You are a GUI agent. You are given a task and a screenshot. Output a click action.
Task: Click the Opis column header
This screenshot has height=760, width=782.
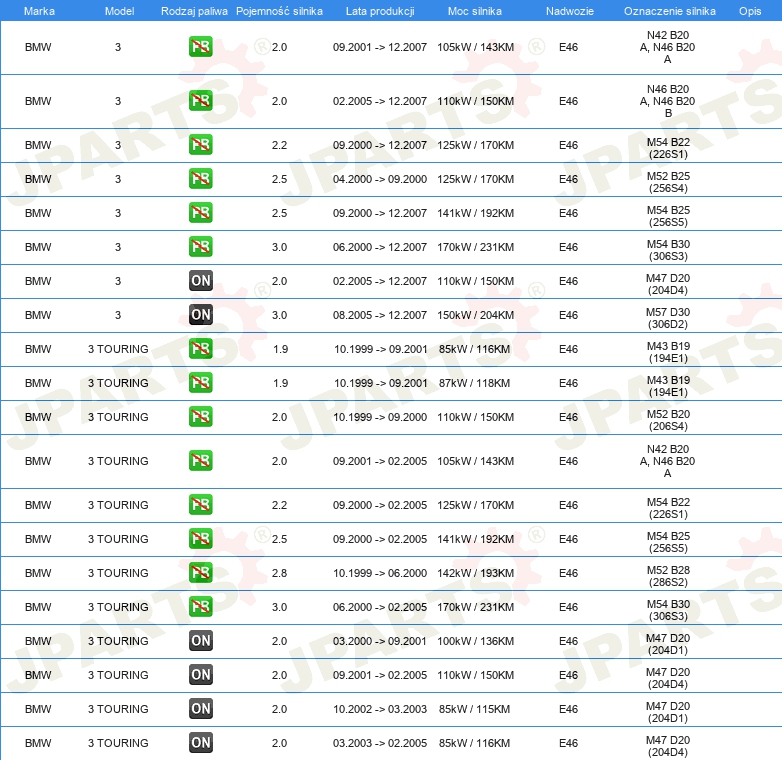coord(750,11)
